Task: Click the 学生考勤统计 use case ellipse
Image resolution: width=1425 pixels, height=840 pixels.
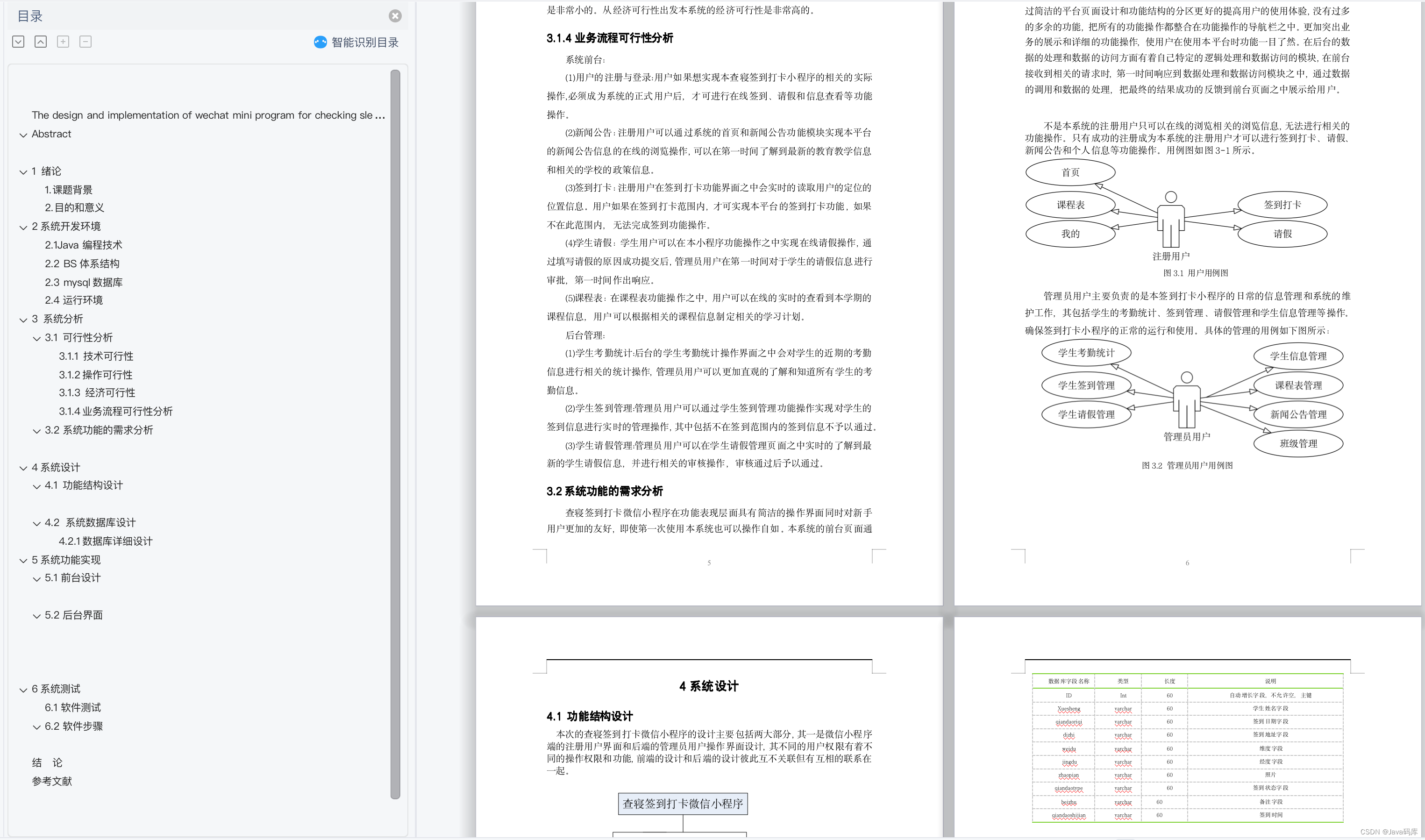Action: click(1086, 353)
